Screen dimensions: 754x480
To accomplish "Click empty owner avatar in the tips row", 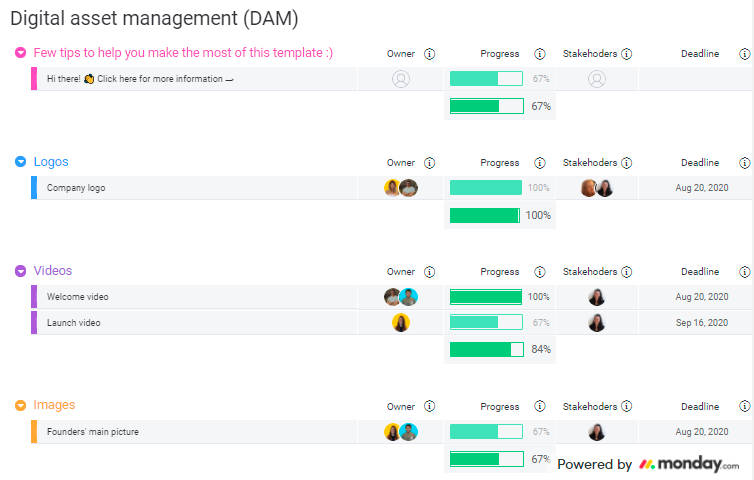I will click(401, 79).
